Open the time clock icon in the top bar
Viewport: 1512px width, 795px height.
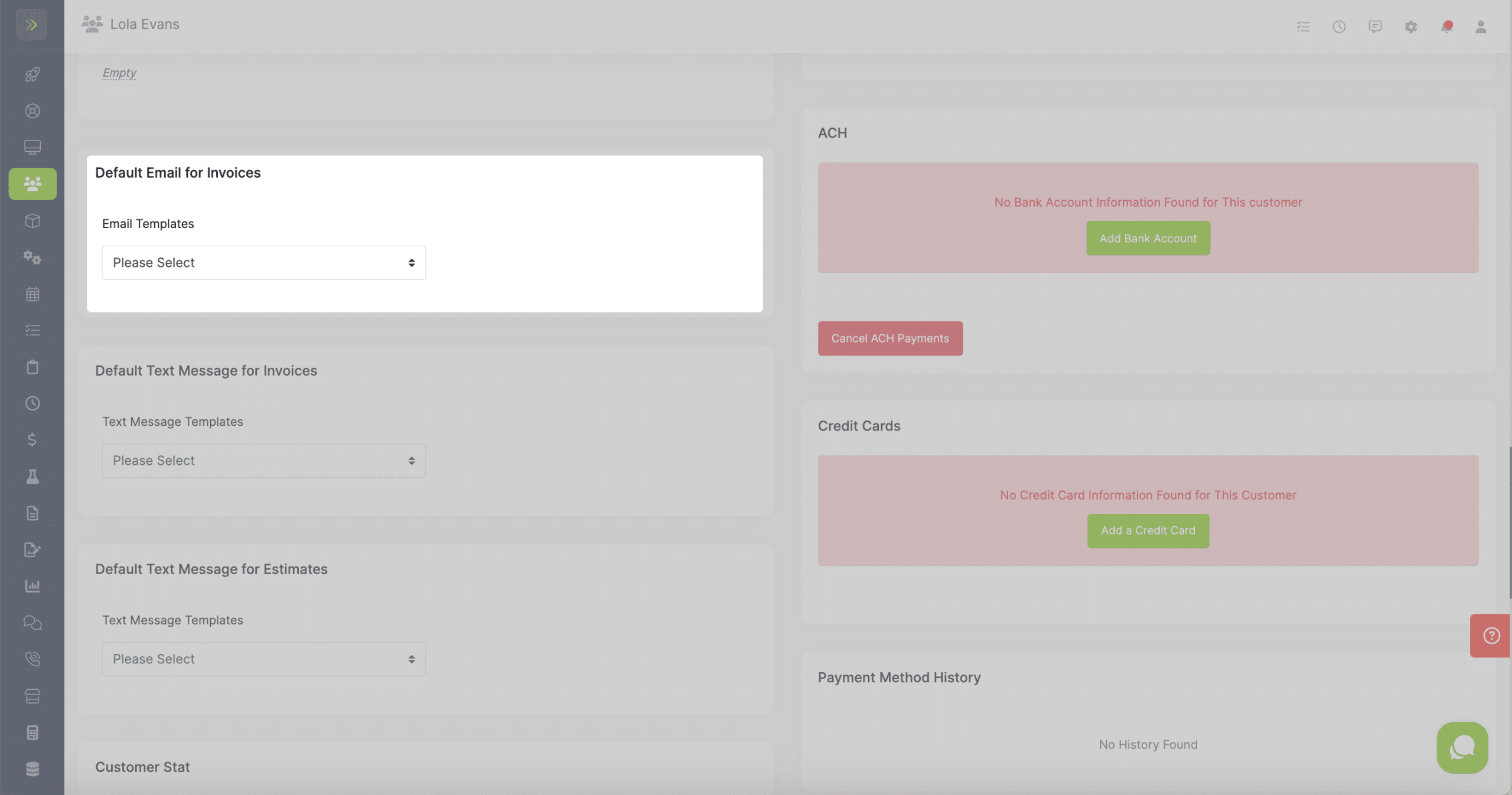[1339, 27]
